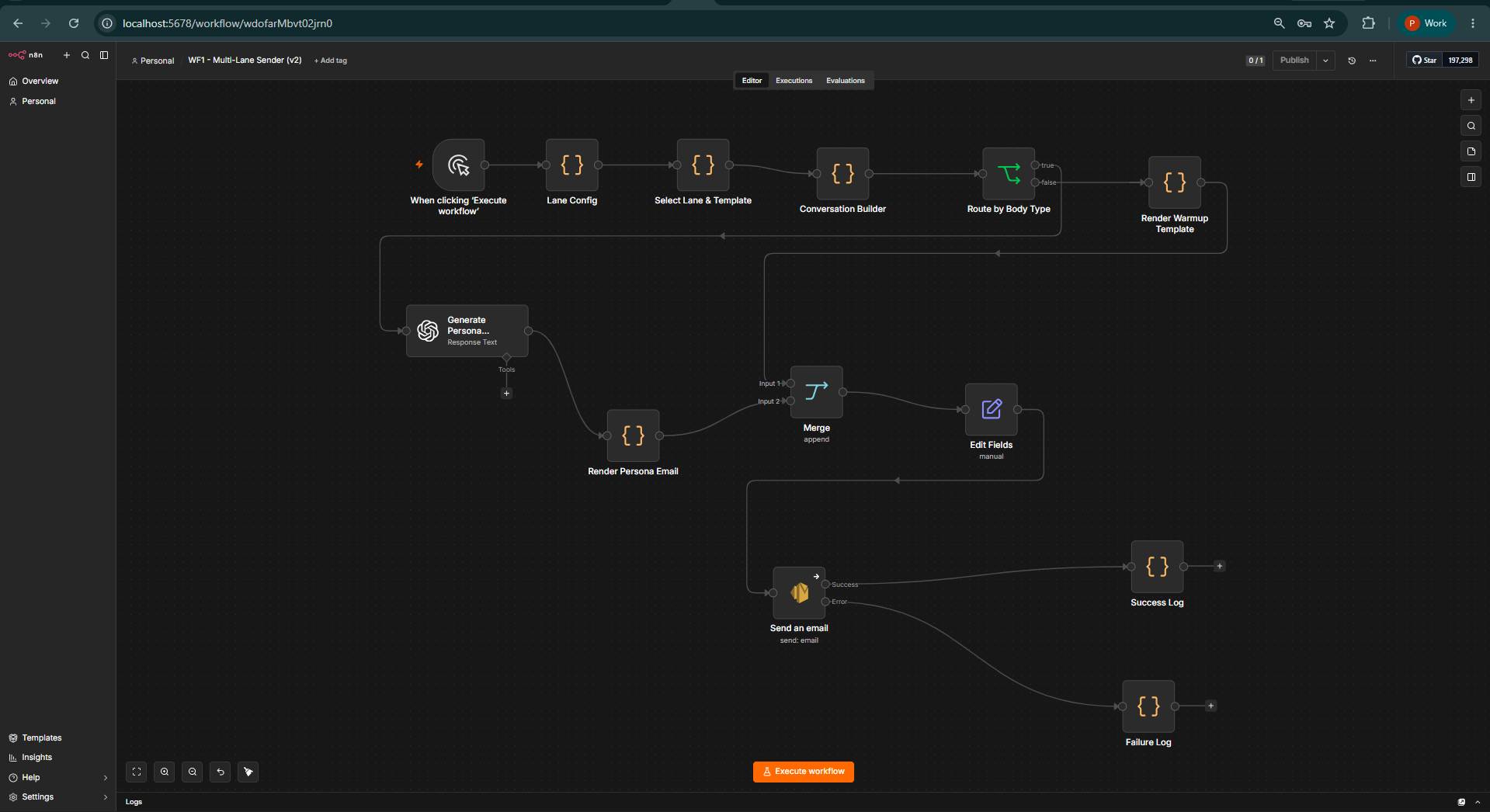Select the Edit Fields node
The width and height of the screenshot is (1490, 812).
992,409
